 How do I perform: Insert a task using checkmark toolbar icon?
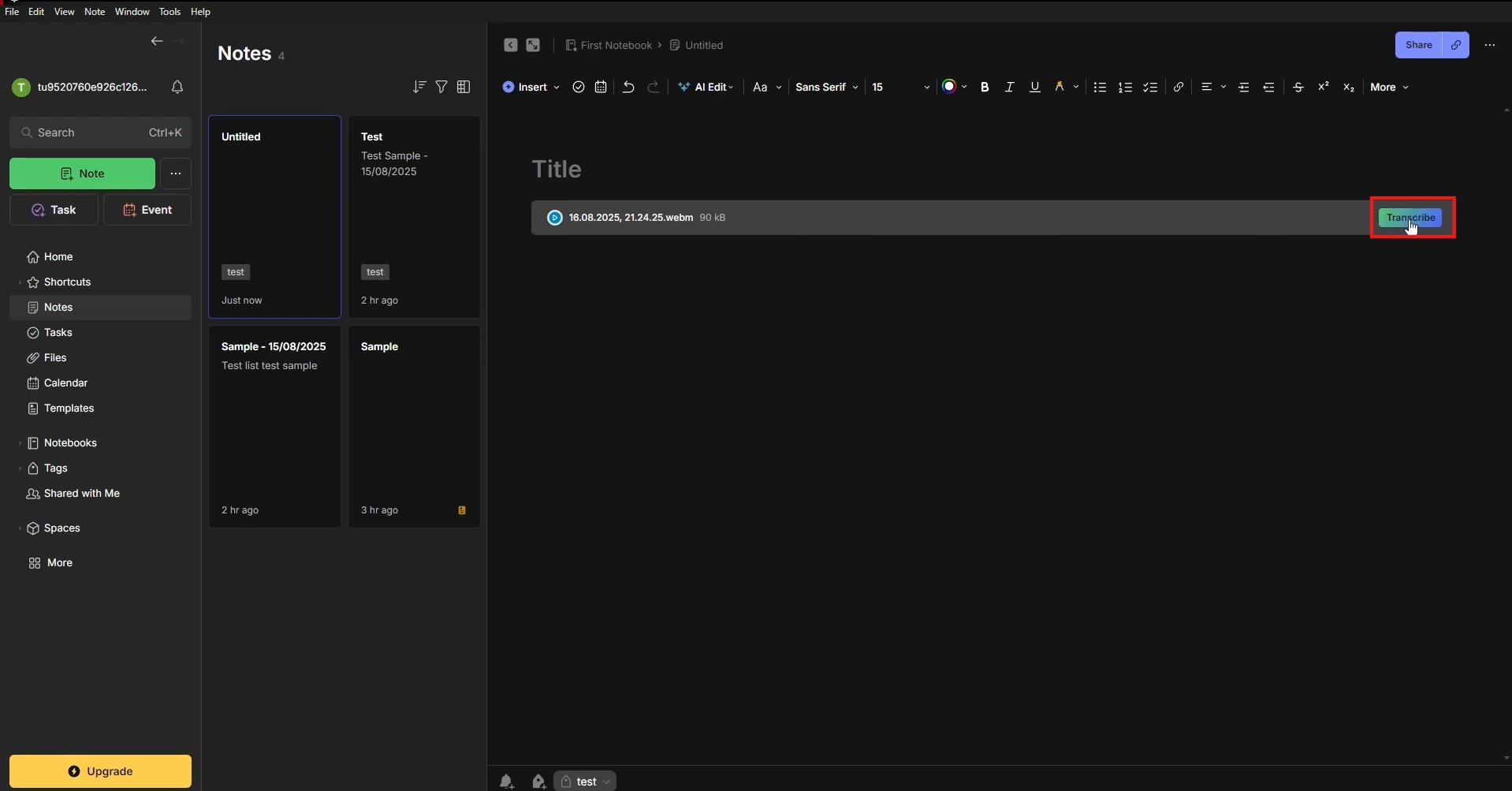coord(579,88)
